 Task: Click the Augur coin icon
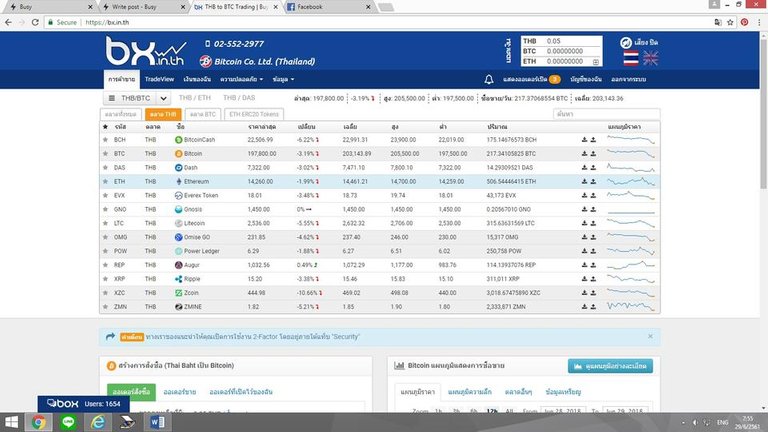coord(179,265)
